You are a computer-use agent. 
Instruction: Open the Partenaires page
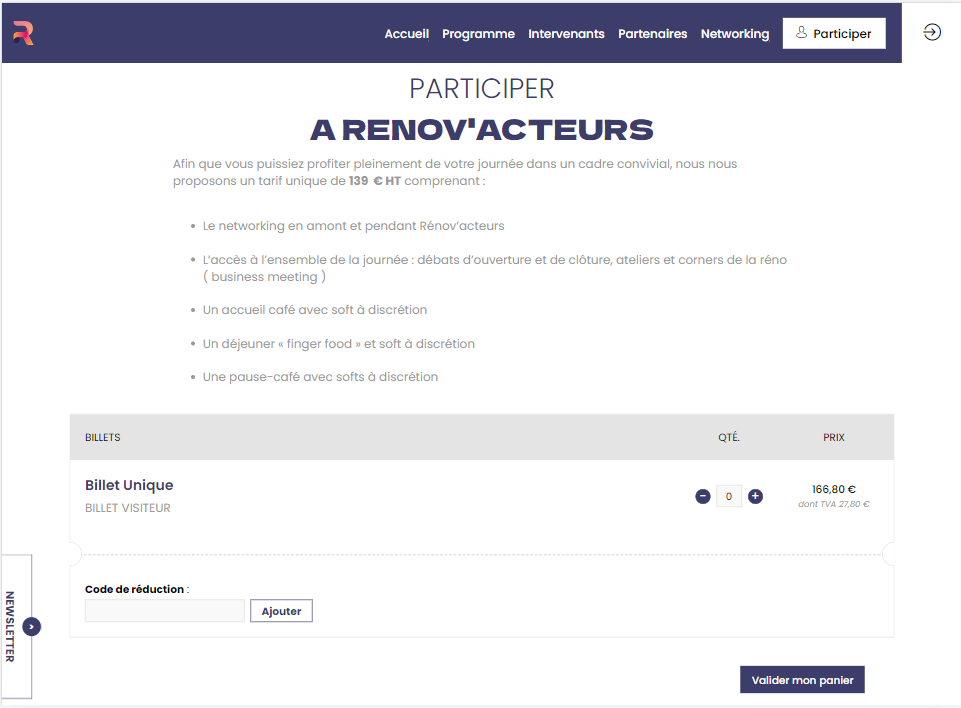click(x=652, y=34)
